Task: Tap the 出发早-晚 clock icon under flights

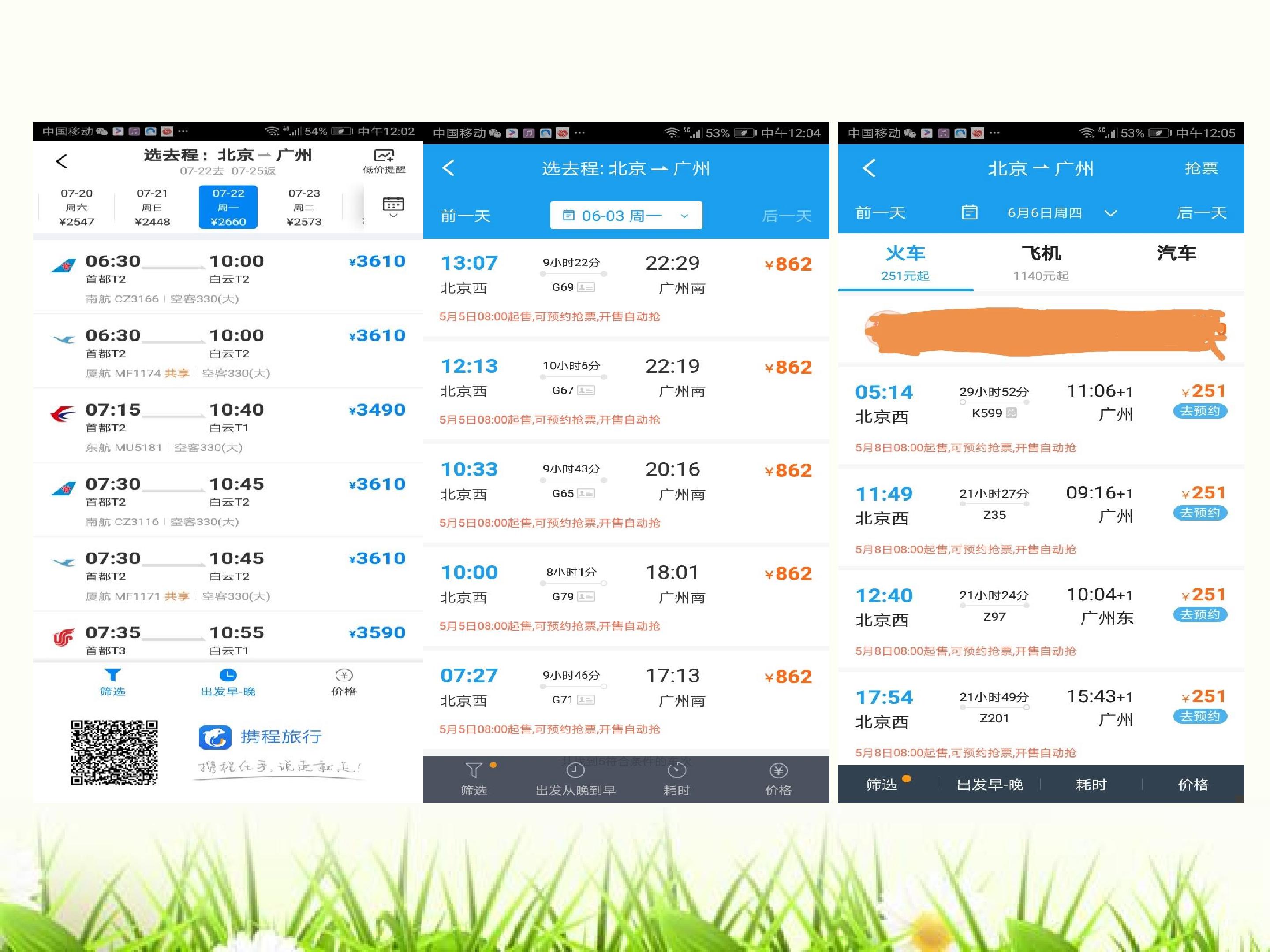Action: tap(228, 675)
